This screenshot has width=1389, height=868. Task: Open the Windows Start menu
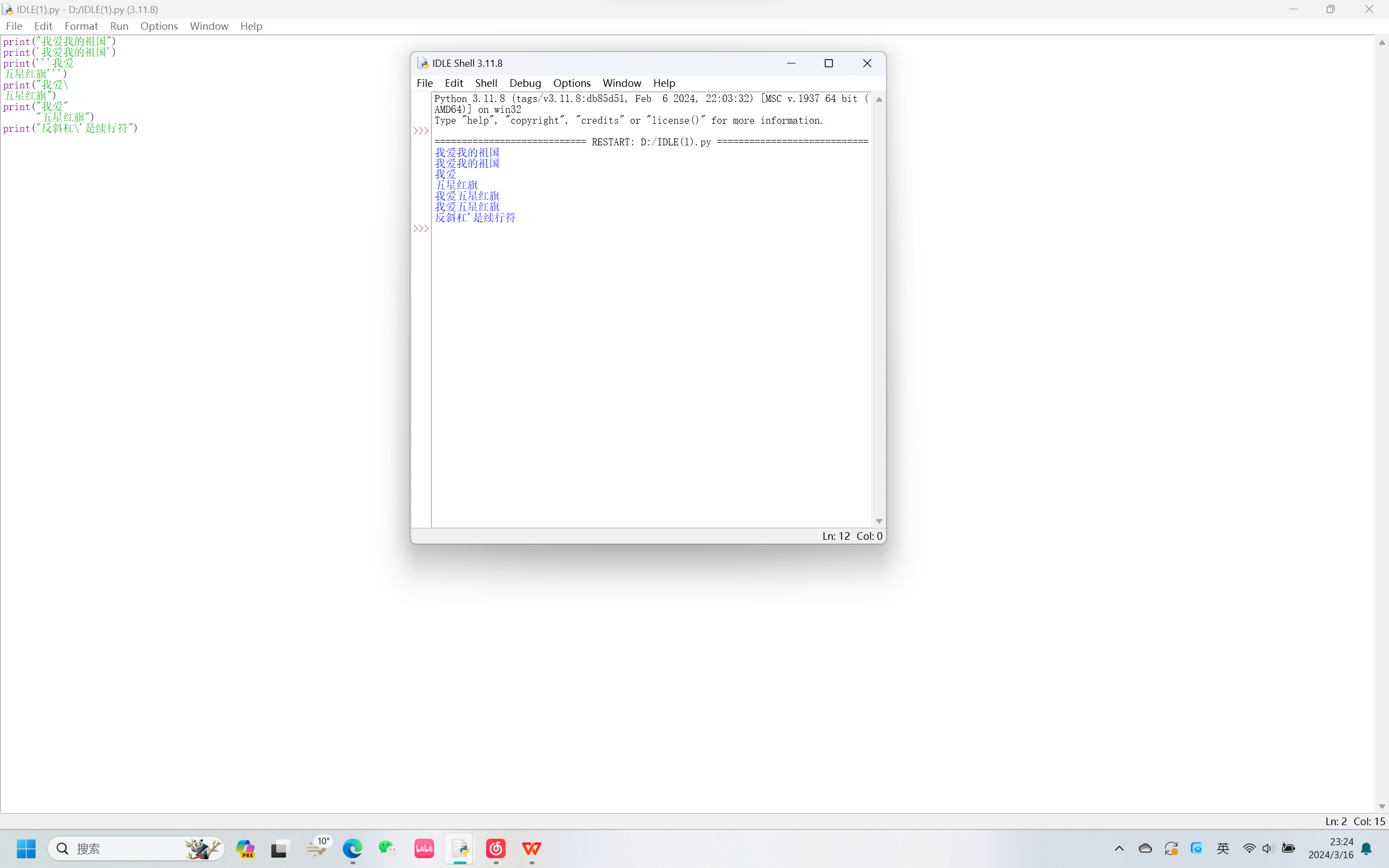(27, 848)
